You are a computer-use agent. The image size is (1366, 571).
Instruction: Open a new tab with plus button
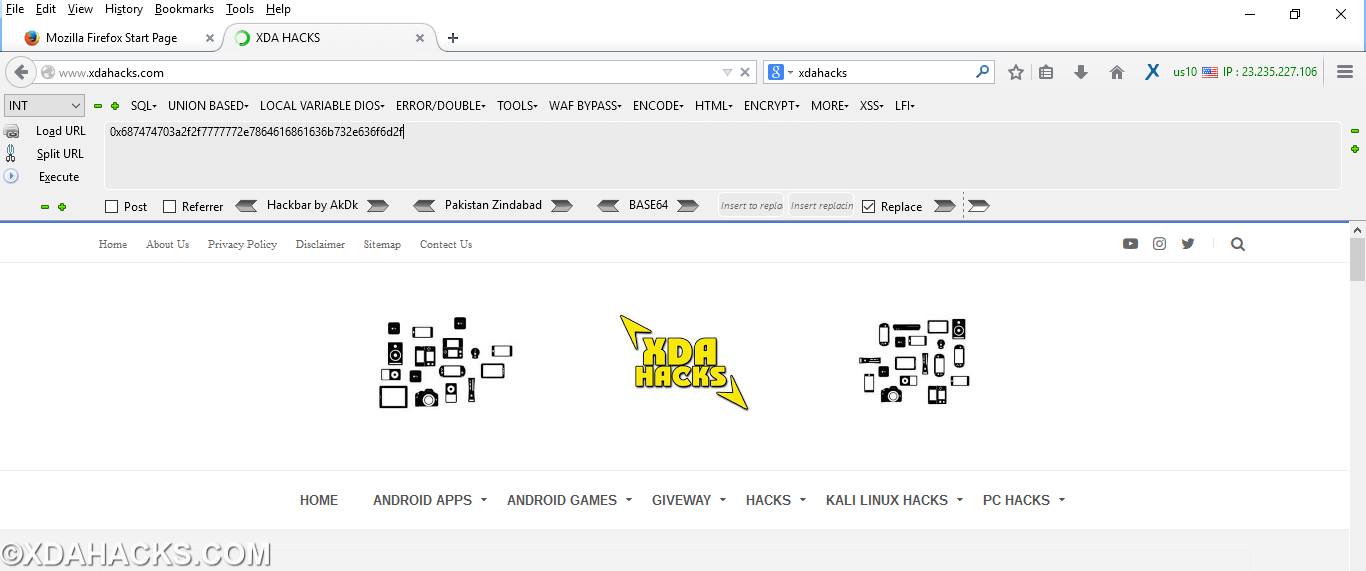pyautogui.click(x=453, y=38)
